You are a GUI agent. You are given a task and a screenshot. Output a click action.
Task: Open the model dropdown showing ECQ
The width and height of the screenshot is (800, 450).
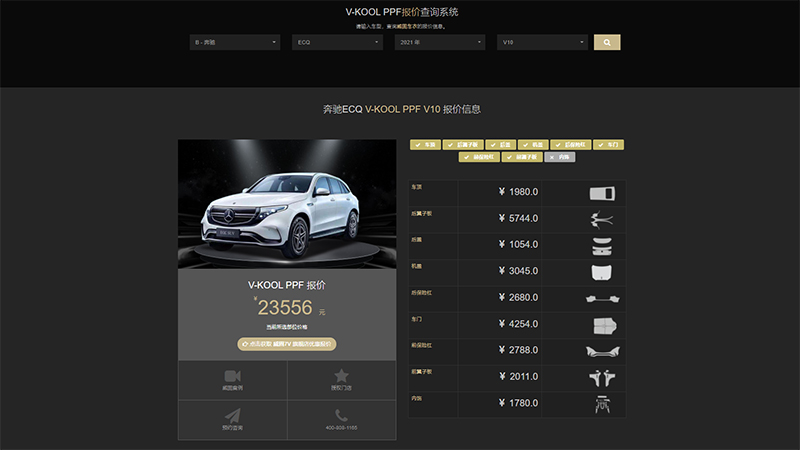(x=337, y=43)
